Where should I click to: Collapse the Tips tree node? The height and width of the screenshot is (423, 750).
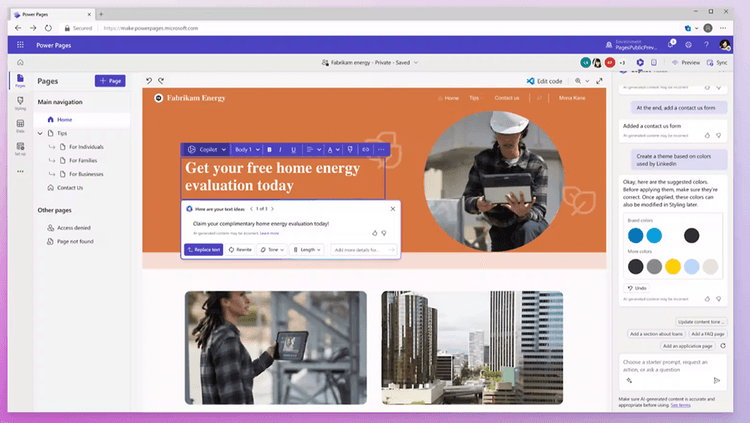click(x=40, y=134)
